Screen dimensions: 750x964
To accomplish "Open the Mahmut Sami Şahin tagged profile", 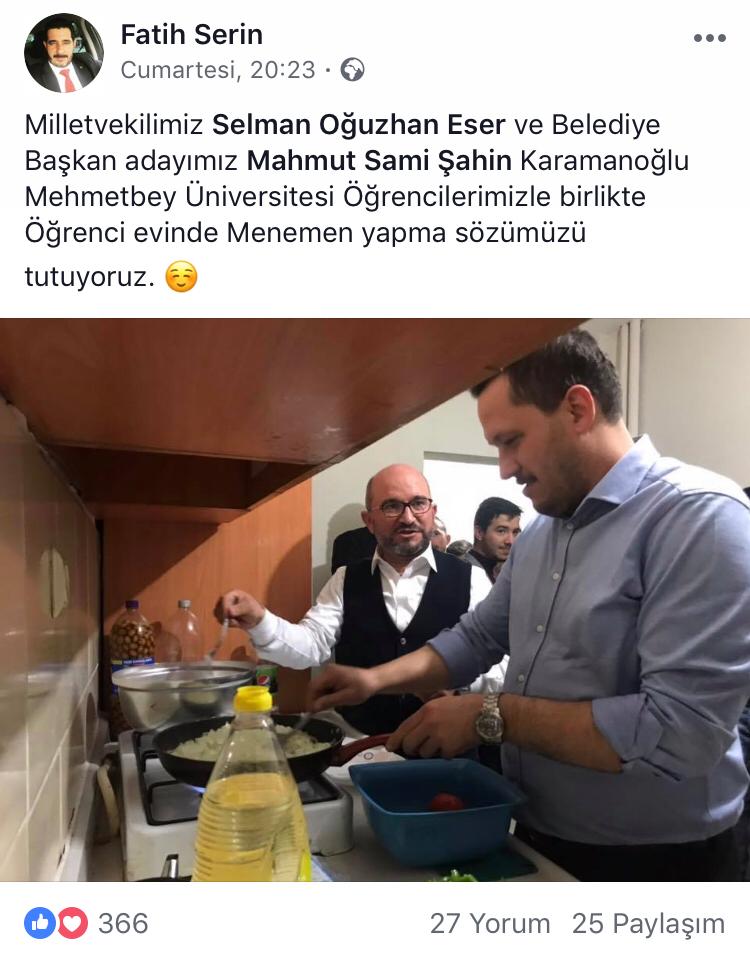I will (x=379, y=160).
